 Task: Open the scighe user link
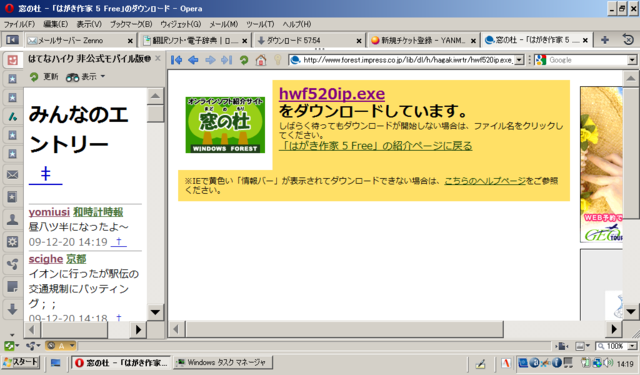tap(46, 259)
